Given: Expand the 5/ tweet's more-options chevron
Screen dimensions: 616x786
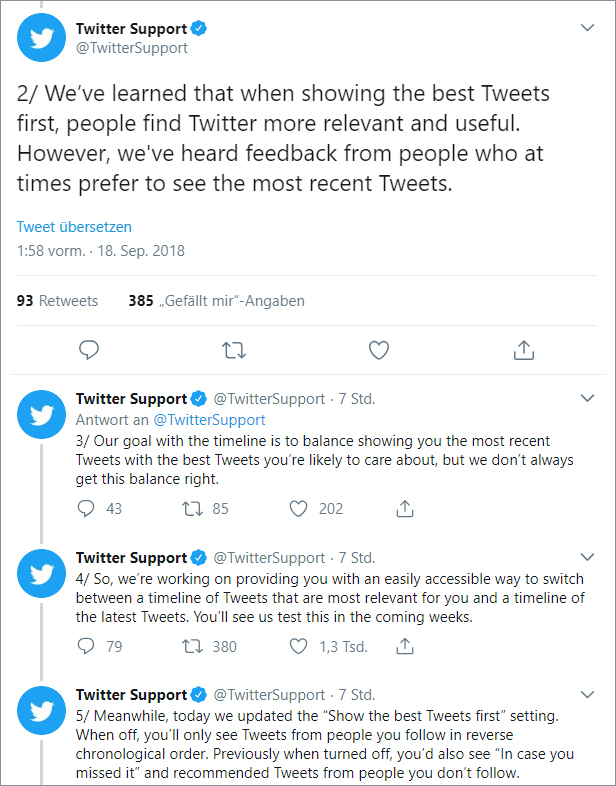Looking at the screenshot, I should tap(587, 694).
